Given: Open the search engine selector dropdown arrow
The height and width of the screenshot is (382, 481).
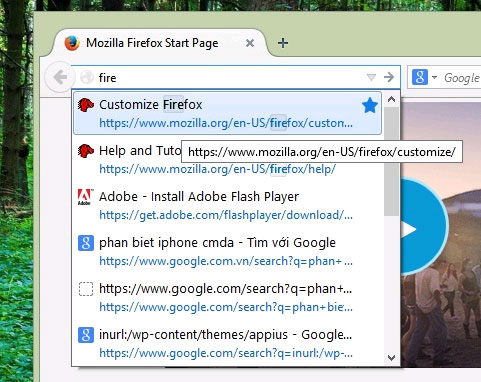Looking at the screenshot, I should (x=434, y=77).
